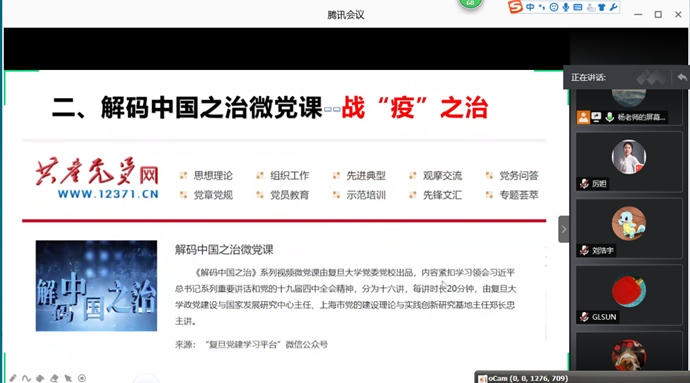Open the 解码中国之治 video thumbnail
The image size is (690, 383).
[96, 286]
